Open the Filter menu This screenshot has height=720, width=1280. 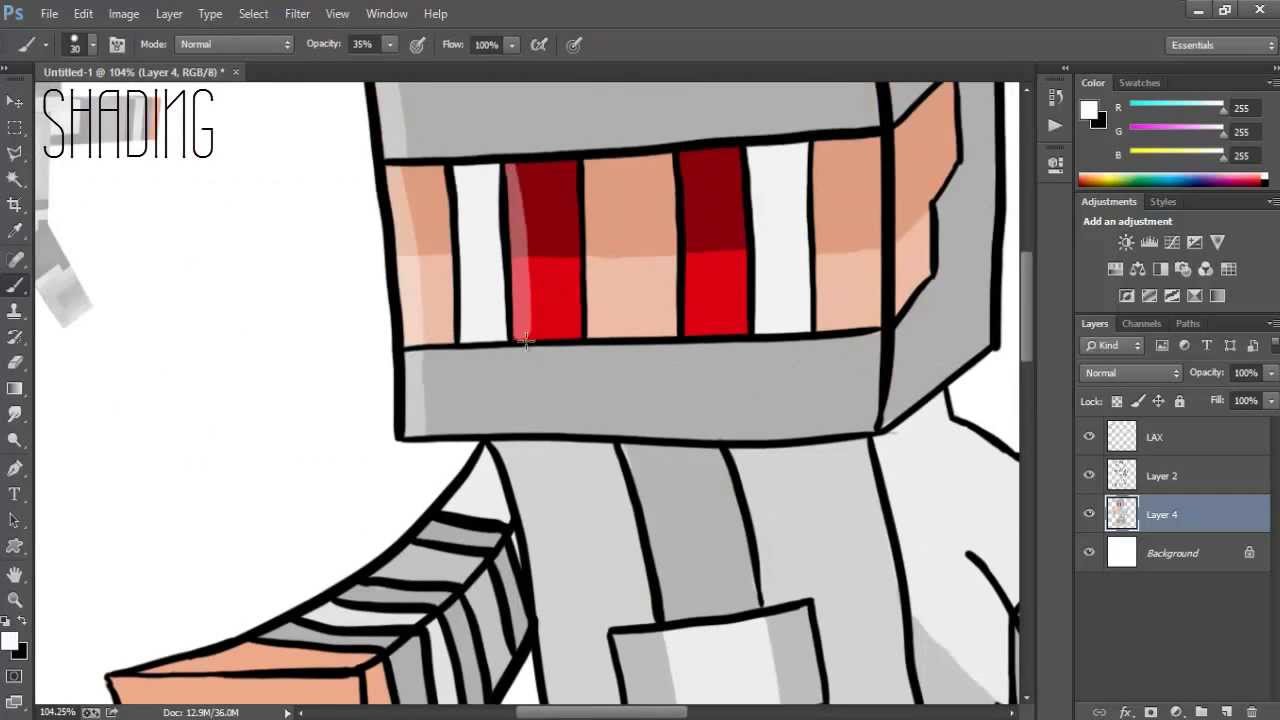tap(297, 13)
